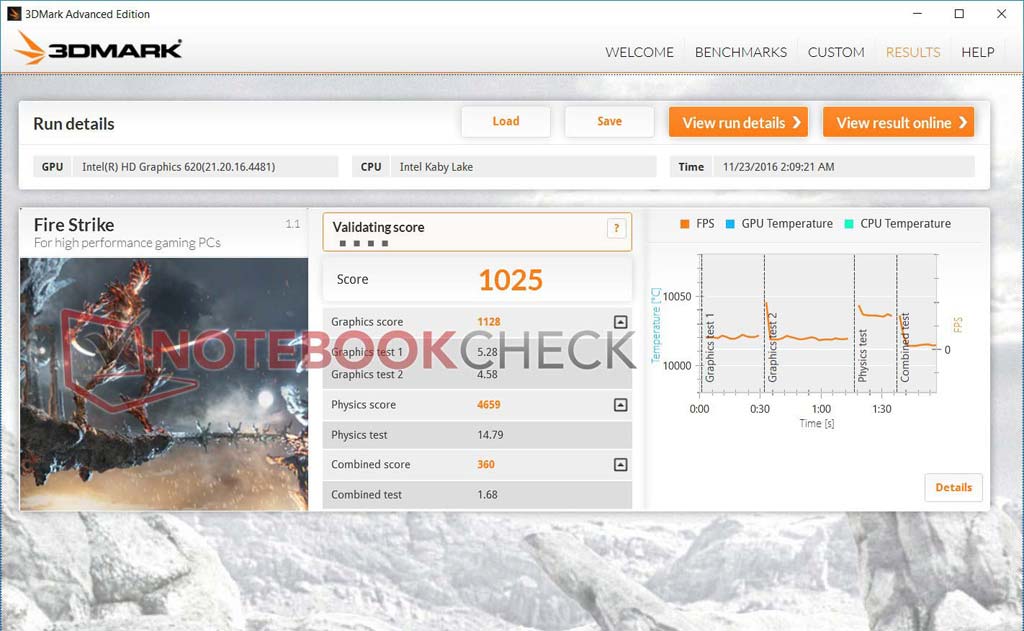Screen dimensions: 1024x631
Task: Collapse the Combined score section
Action: coord(620,465)
